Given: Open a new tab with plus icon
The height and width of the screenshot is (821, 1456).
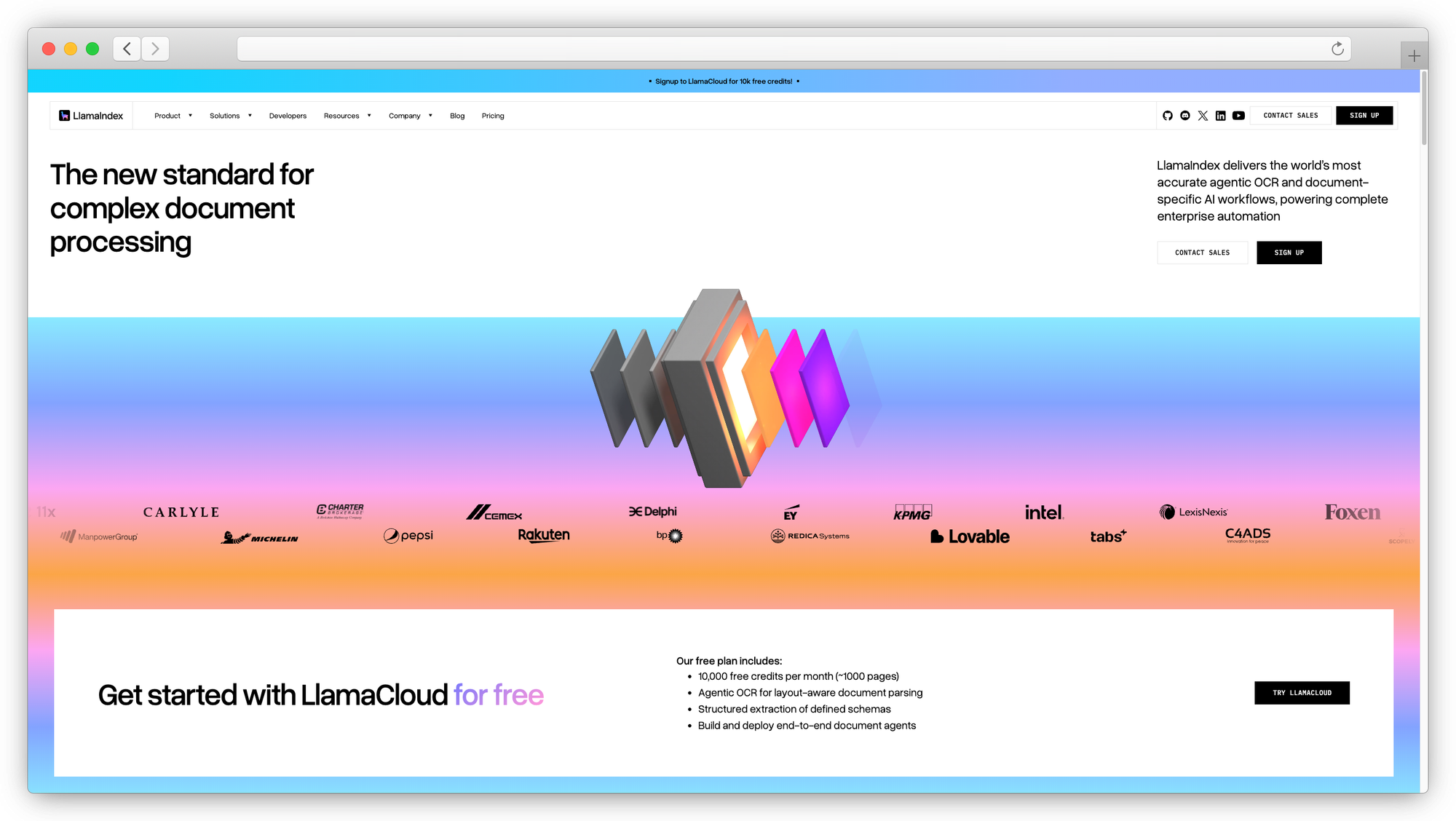Looking at the screenshot, I should (1414, 56).
